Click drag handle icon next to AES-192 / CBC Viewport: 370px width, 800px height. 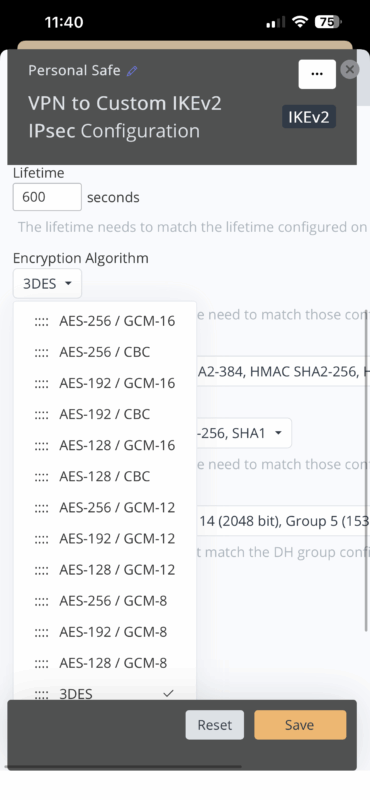pos(42,415)
